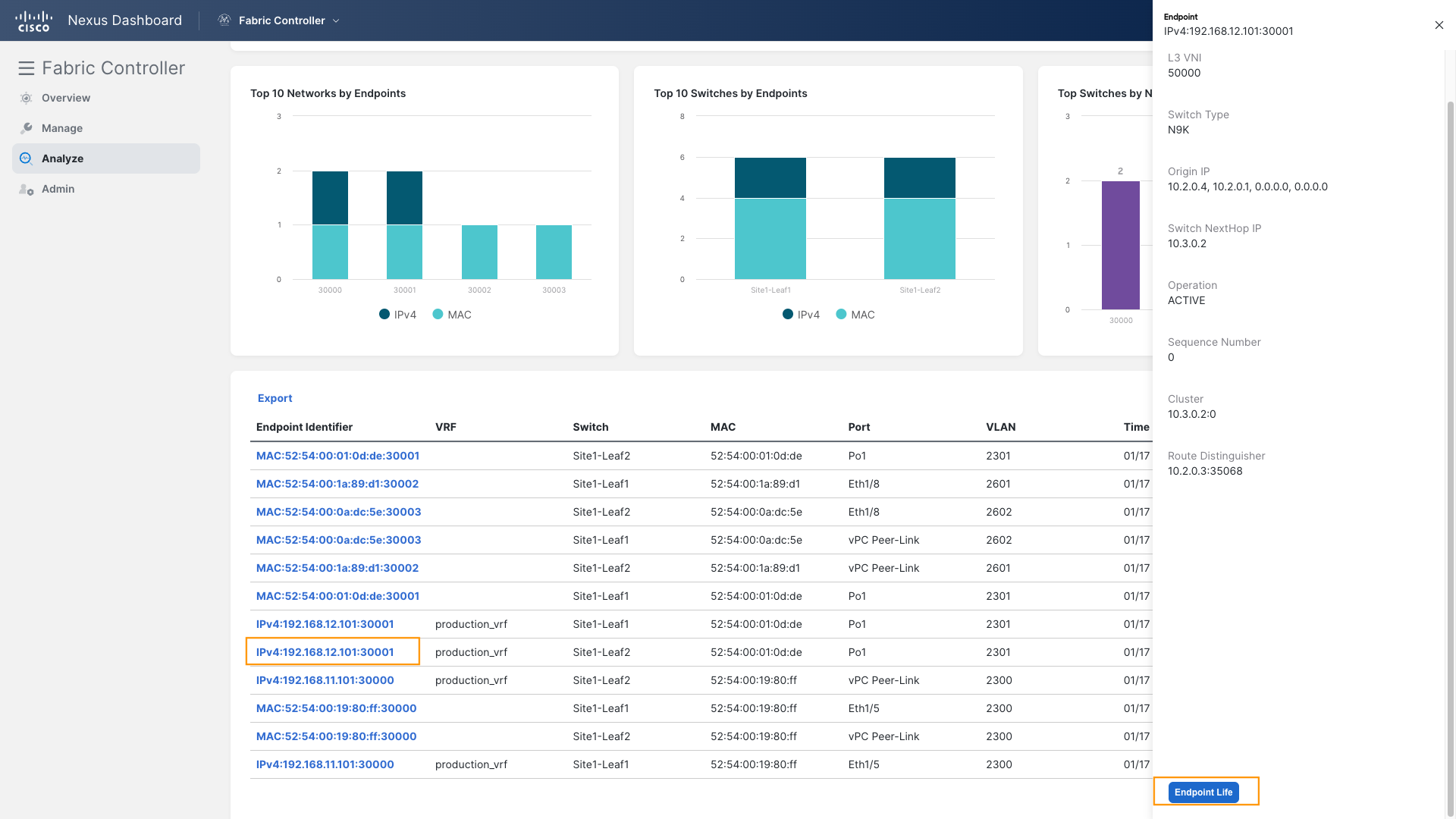Click the Export link above the table

pyautogui.click(x=275, y=398)
